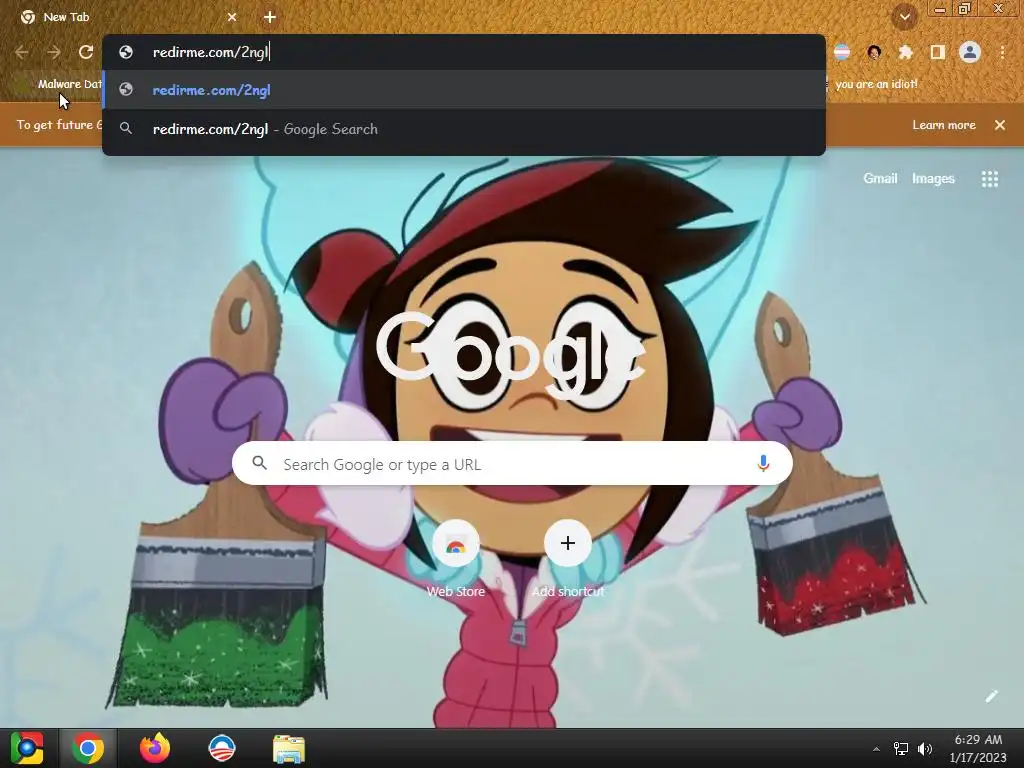Dismiss the info bar with X
This screenshot has height=768, width=1024.
tap(1000, 125)
